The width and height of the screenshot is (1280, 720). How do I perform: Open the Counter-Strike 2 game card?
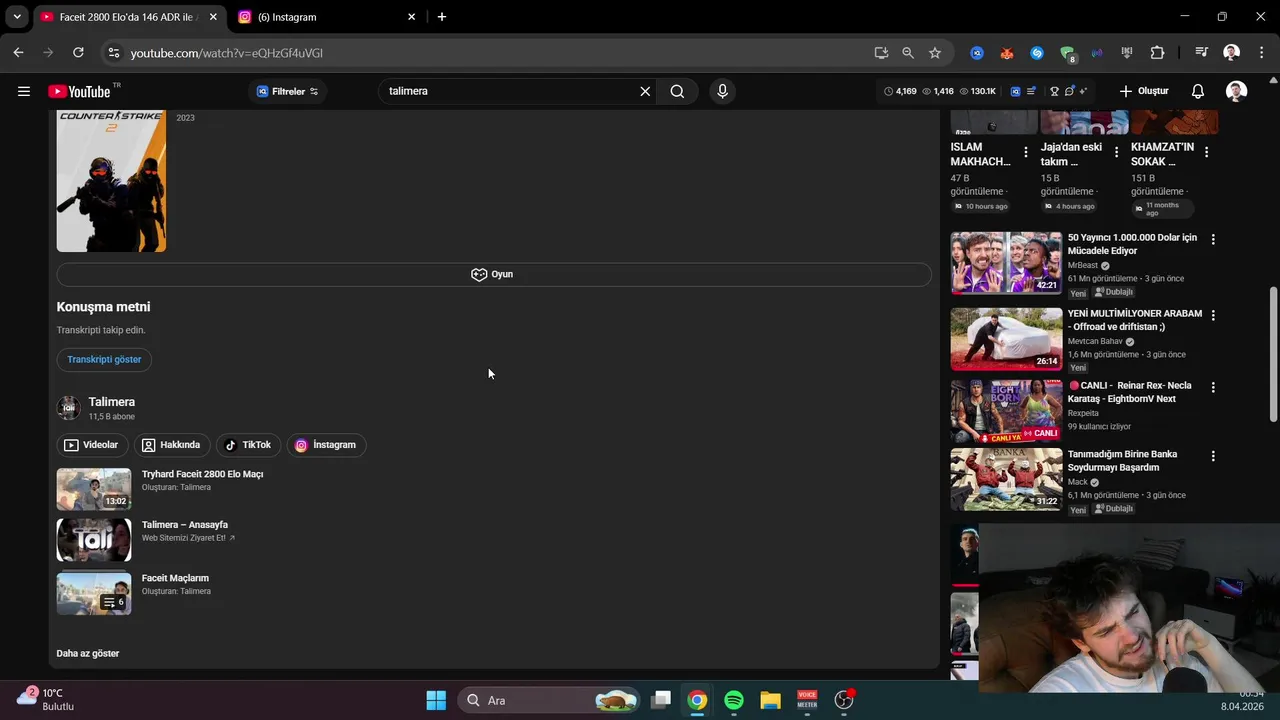click(111, 181)
